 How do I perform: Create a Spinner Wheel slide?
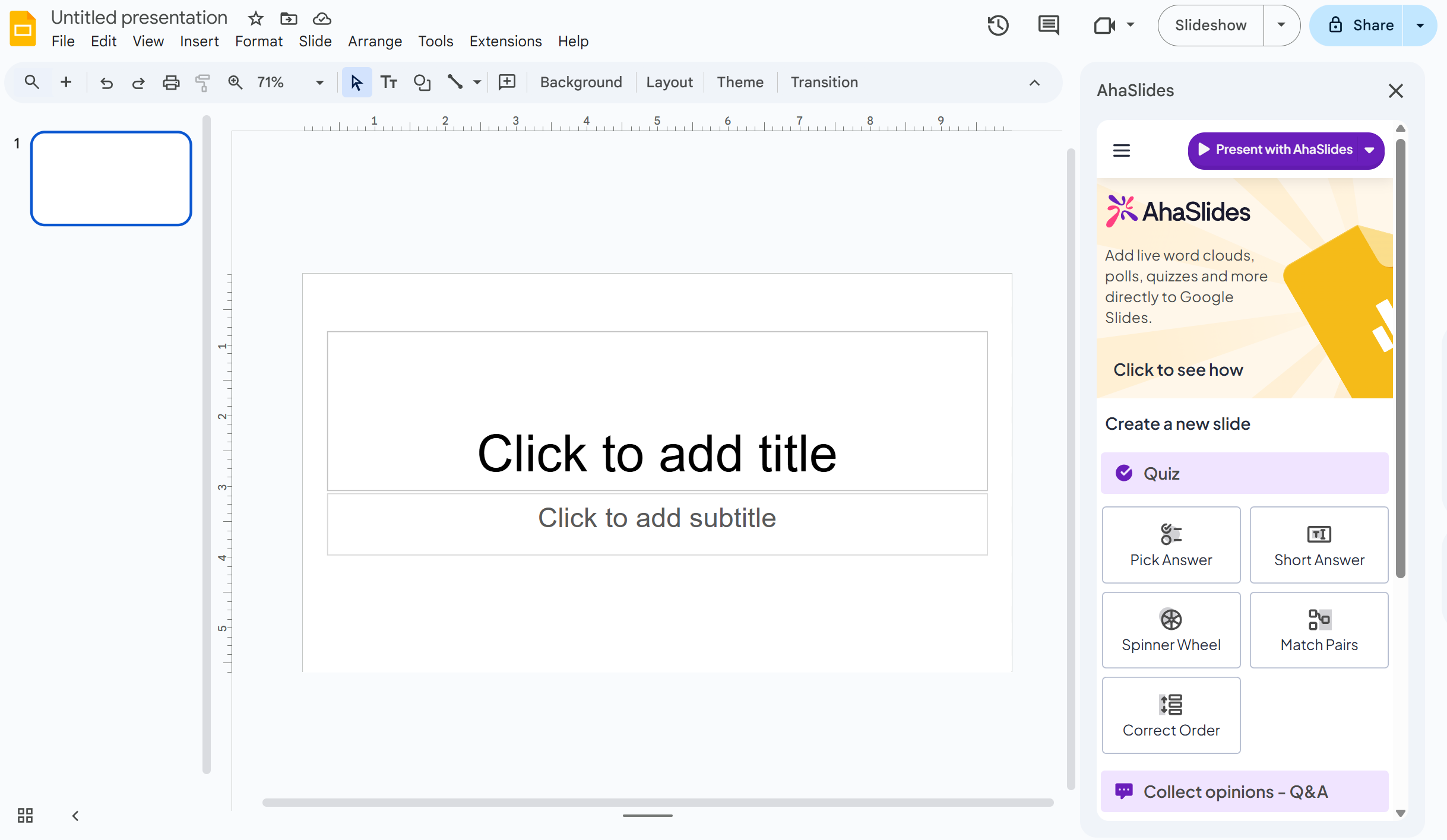pos(1171,630)
